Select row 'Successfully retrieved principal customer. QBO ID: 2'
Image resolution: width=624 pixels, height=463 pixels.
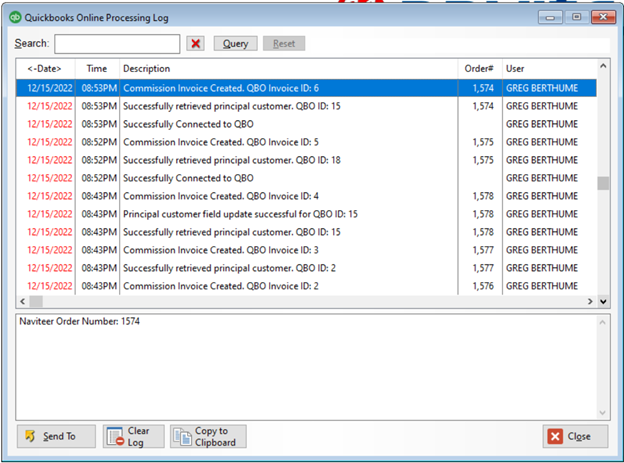pos(306,268)
